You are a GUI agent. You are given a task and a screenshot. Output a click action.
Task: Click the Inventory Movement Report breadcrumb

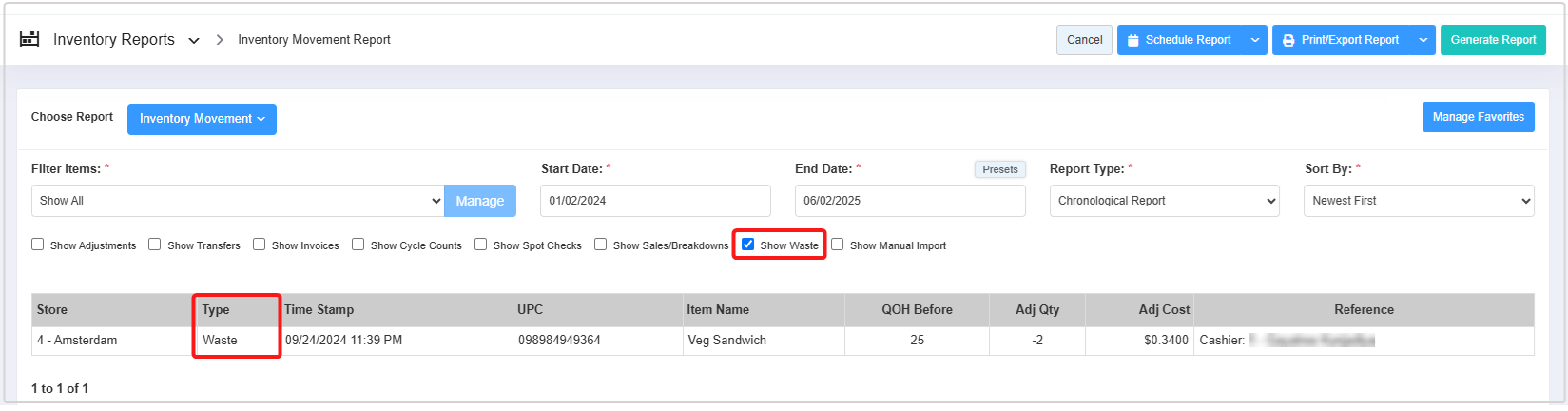(x=314, y=40)
